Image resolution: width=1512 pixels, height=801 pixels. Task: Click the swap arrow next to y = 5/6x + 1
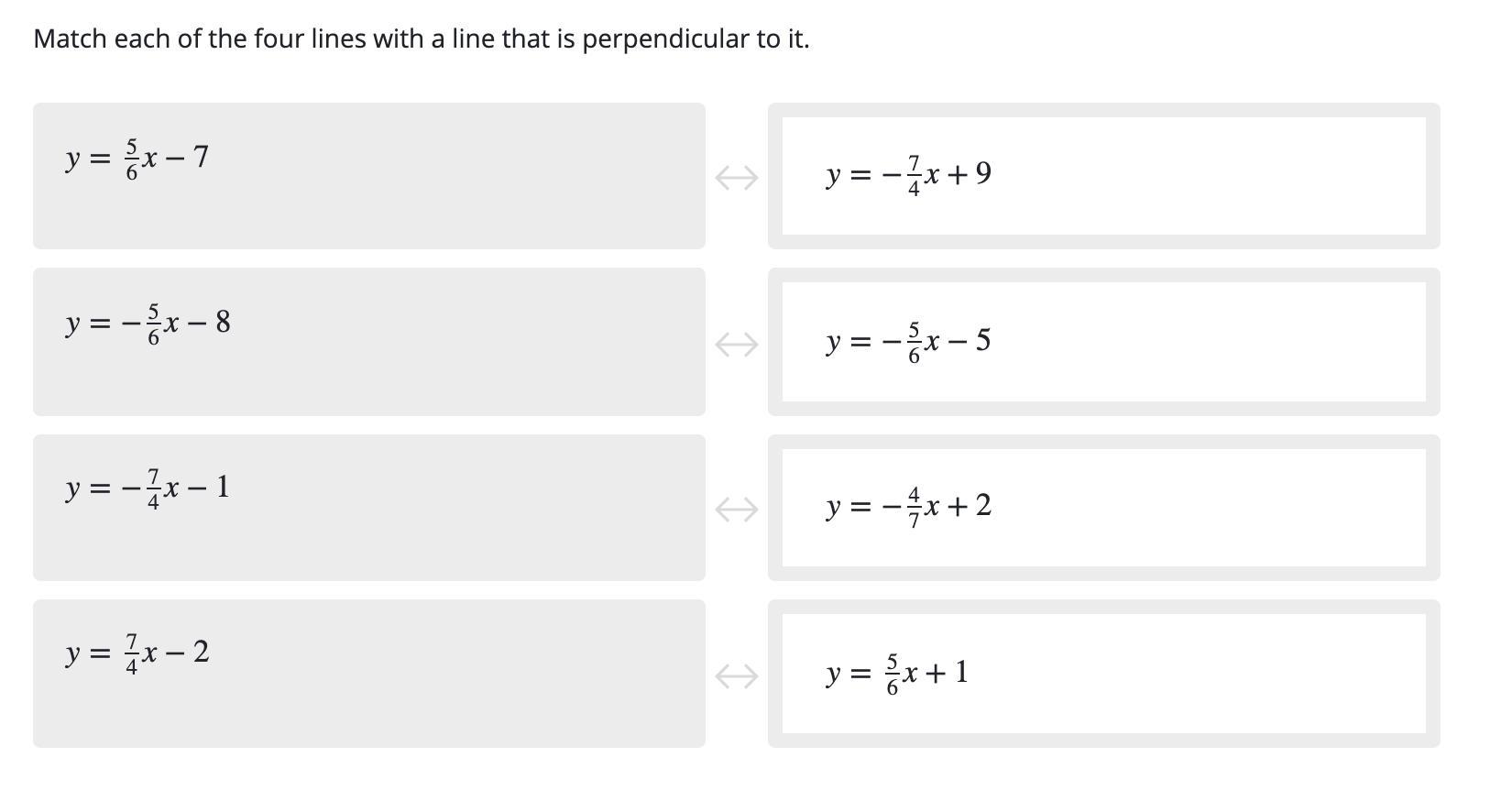736,675
